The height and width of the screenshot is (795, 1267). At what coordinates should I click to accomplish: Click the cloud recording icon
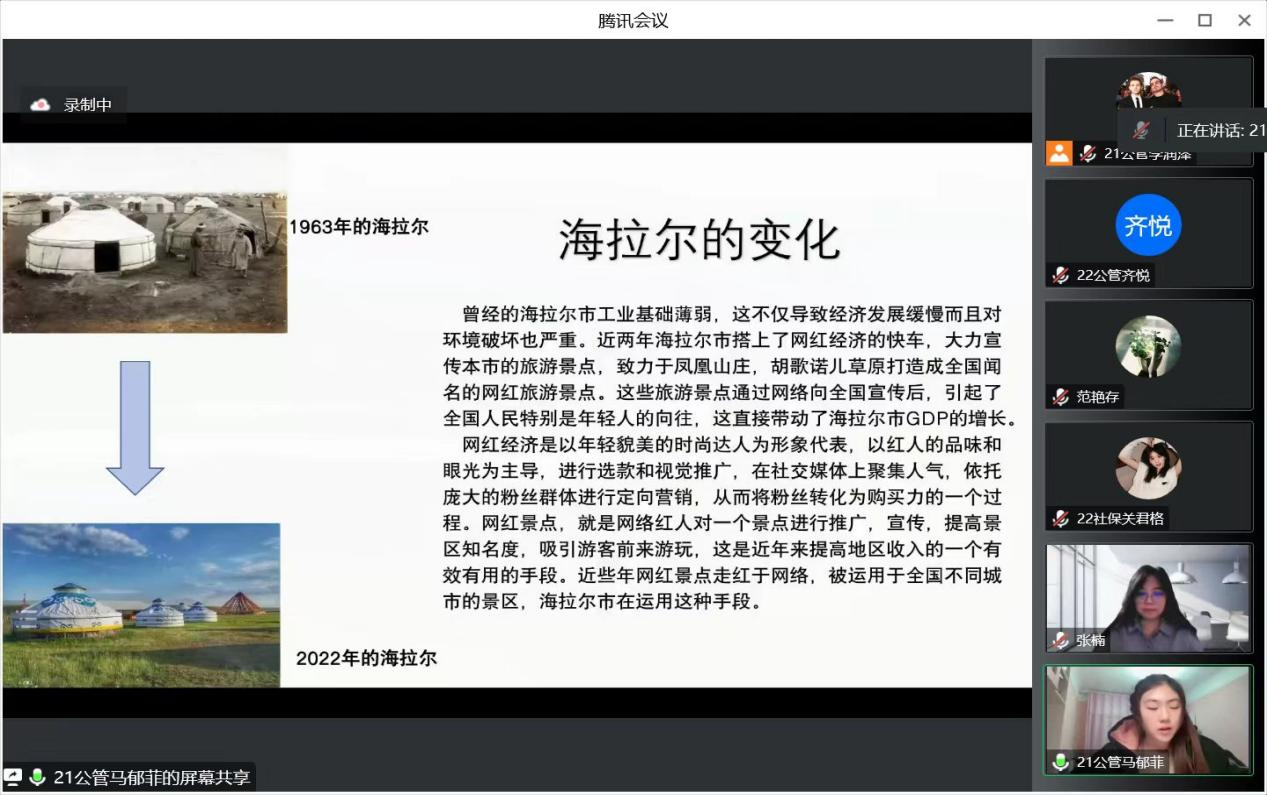coord(40,104)
